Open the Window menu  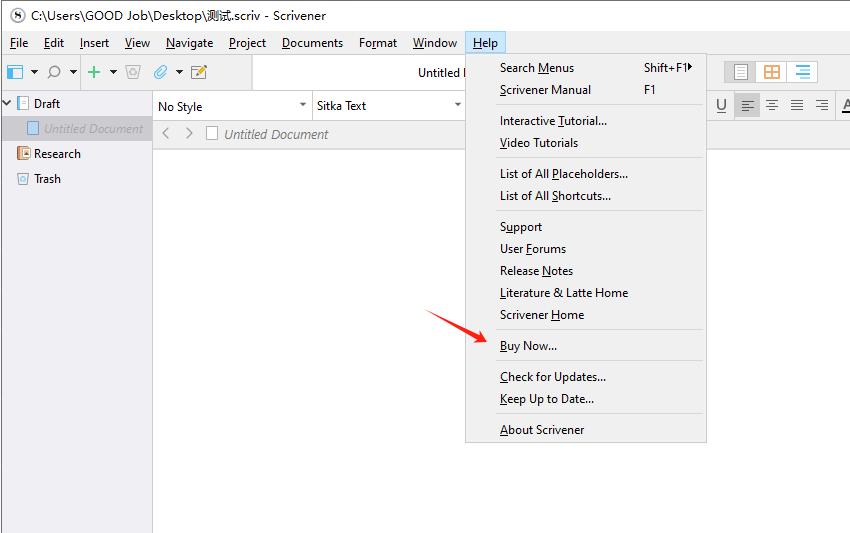pyautogui.click(x=435, y=43)
